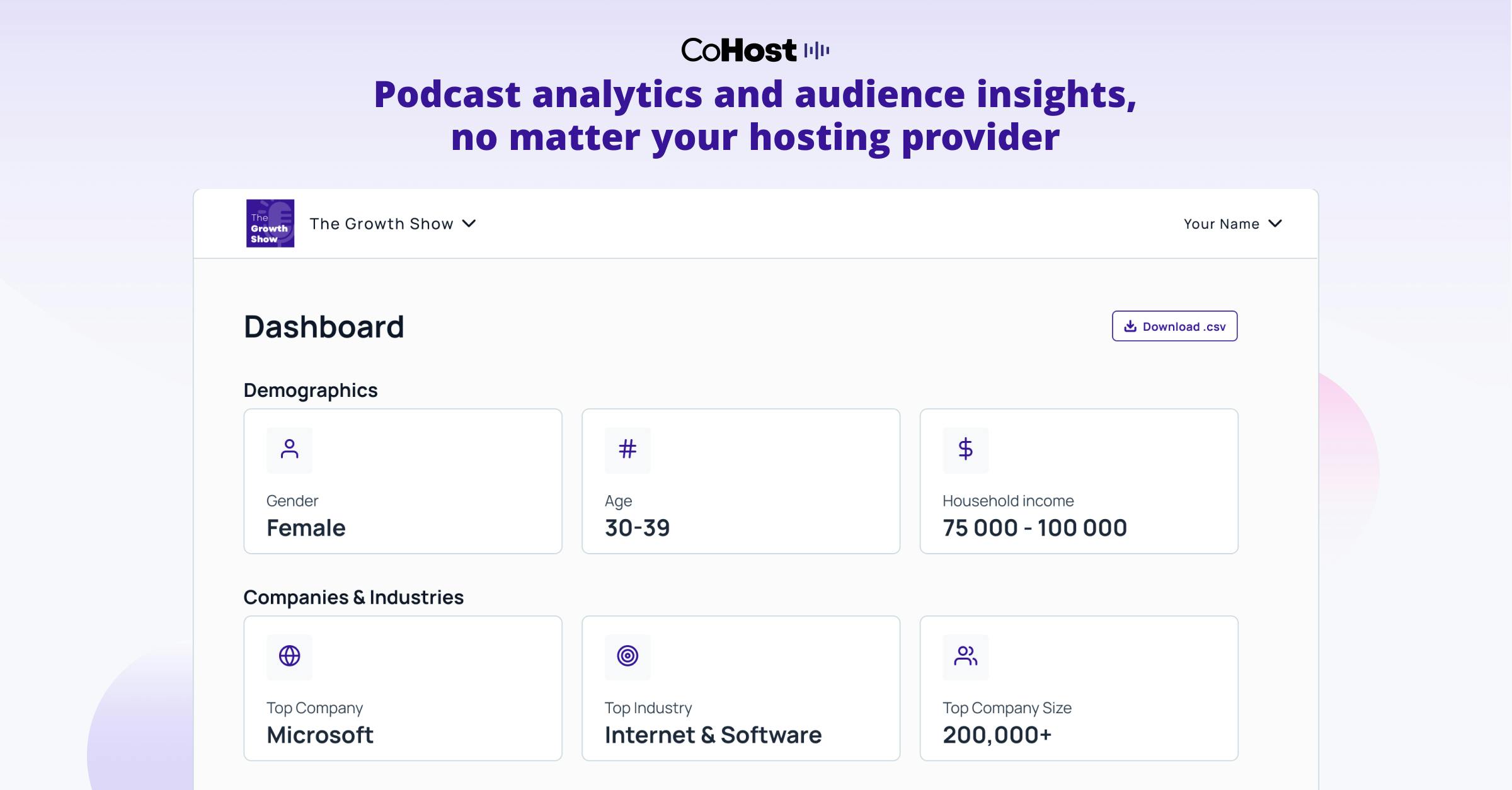
Task: Click the download arrow icon
Action: click(1130, 326)
